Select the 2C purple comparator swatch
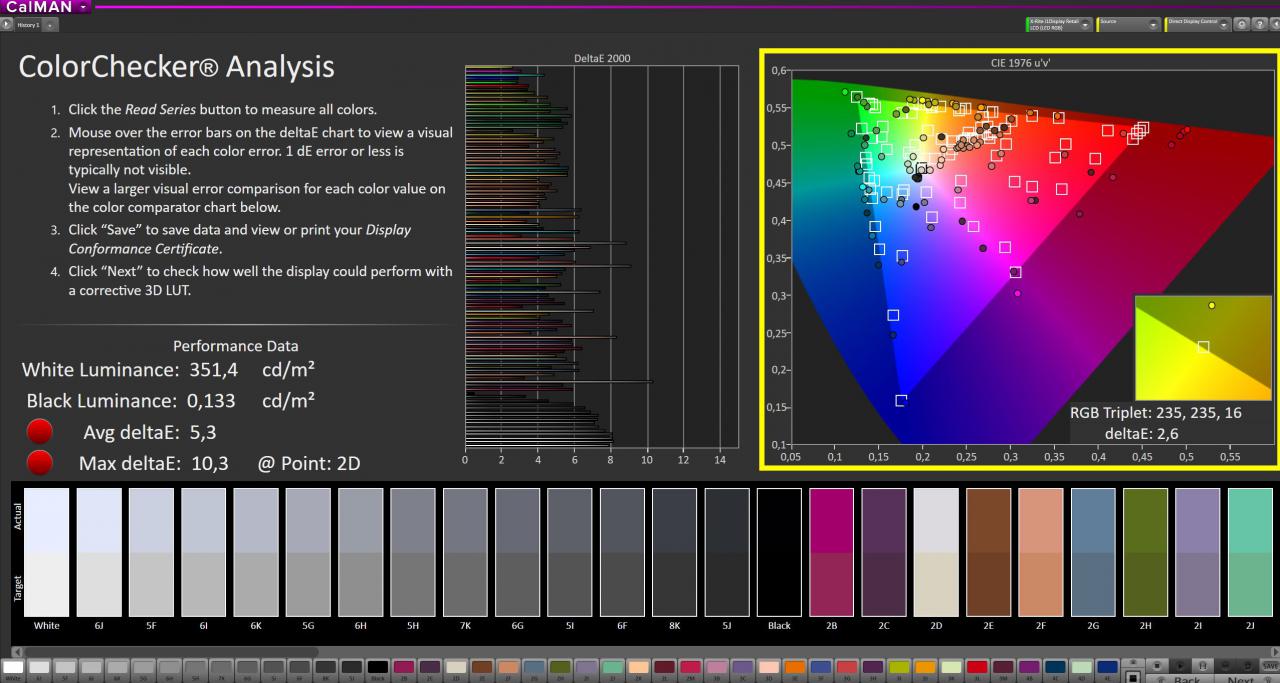 pyautogui.click(x=884, y=552)
